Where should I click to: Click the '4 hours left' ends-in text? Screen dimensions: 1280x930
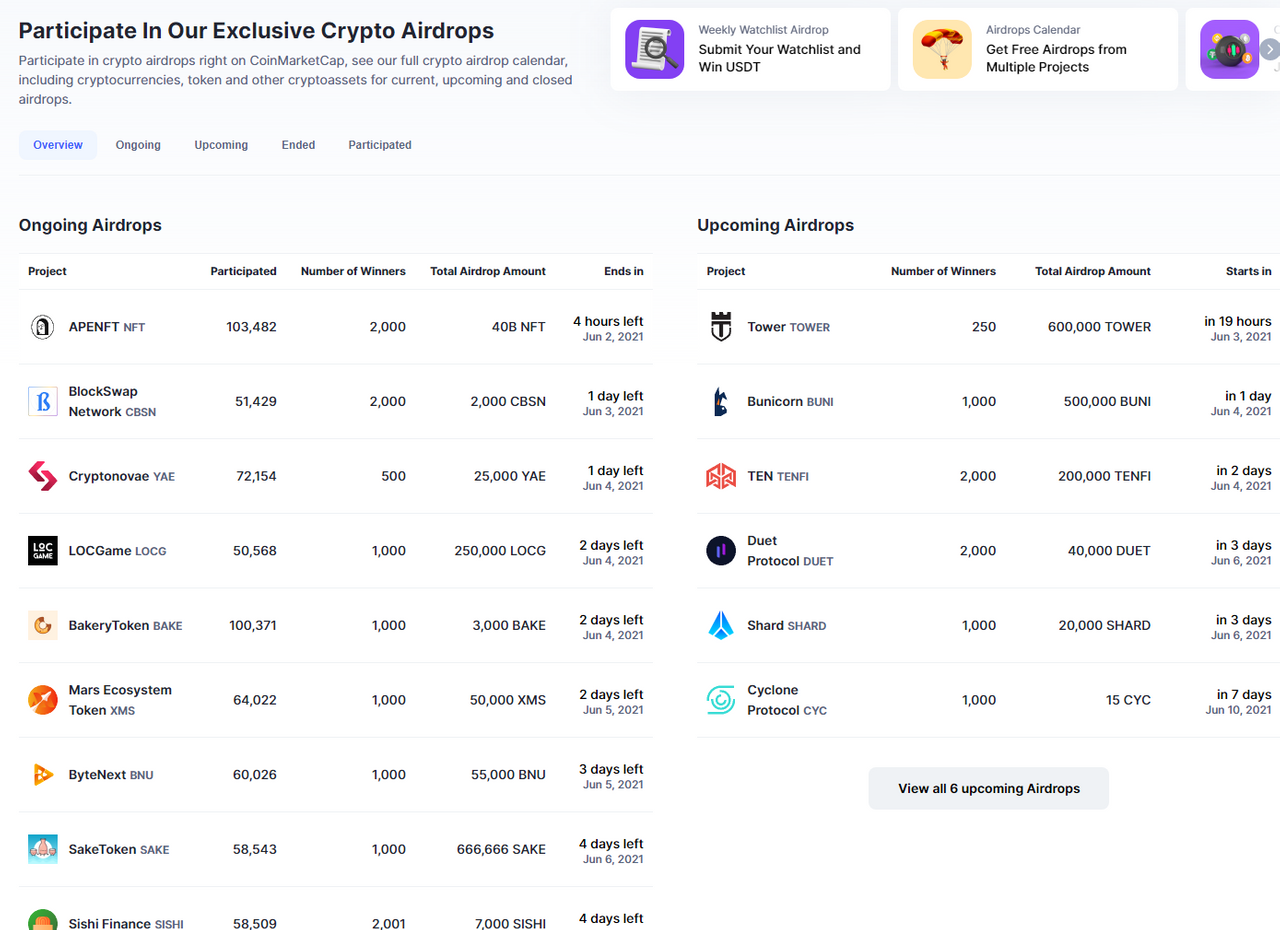tap(608, 321)
